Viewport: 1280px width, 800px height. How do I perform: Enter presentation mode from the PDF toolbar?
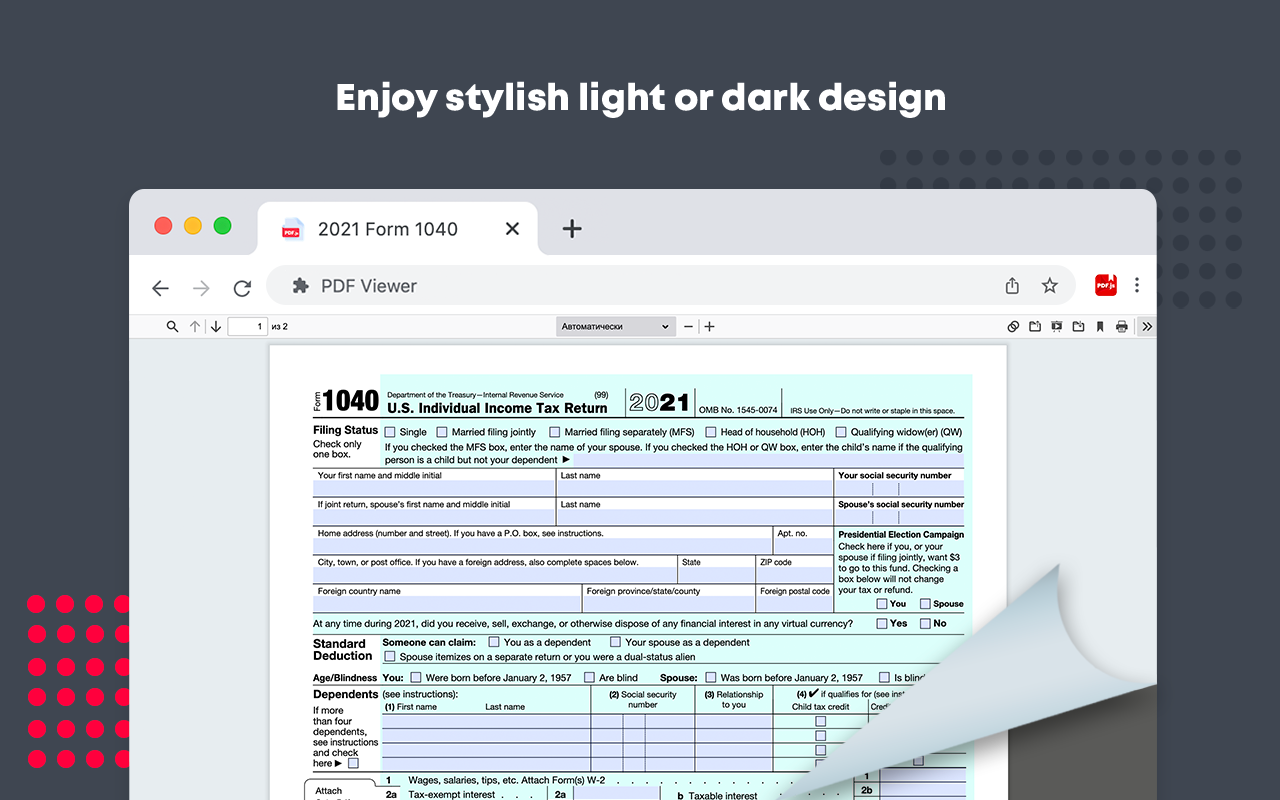point(1056,326)
